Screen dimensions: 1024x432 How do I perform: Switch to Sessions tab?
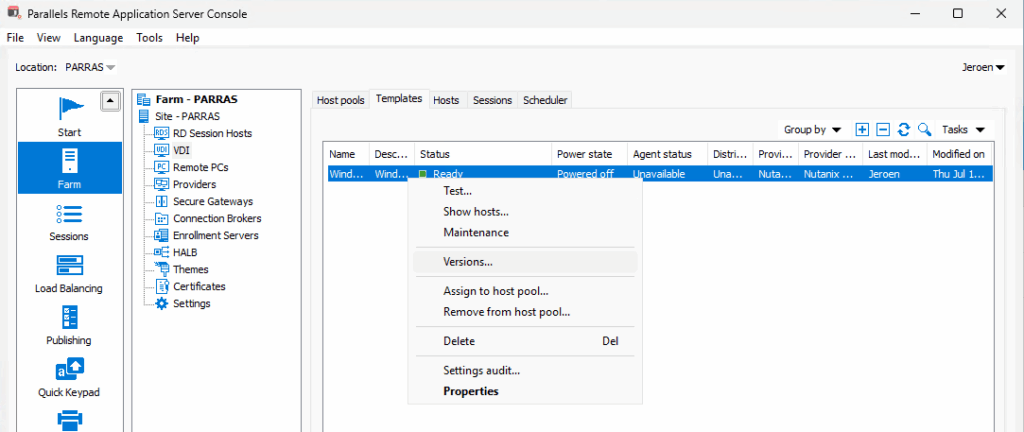tap(492, 100)
